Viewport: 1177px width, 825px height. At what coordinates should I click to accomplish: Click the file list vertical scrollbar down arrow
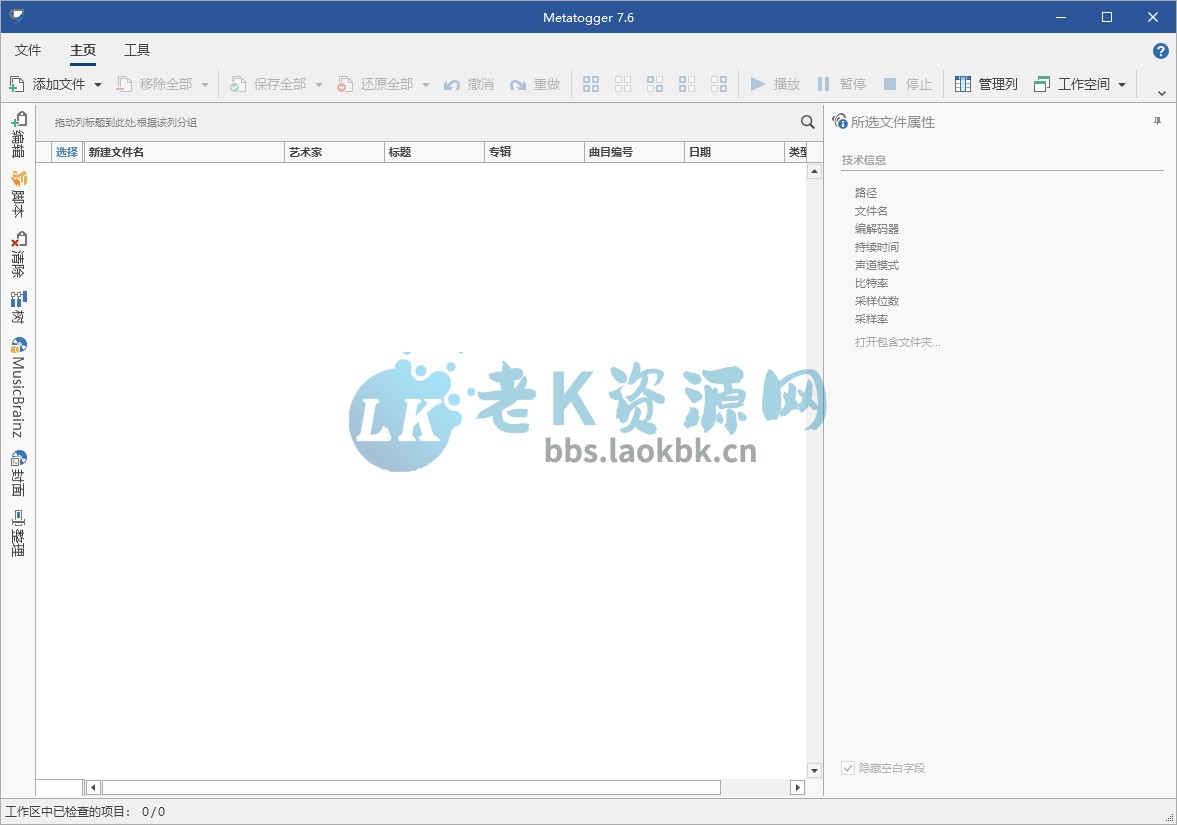tap(814, 770)
